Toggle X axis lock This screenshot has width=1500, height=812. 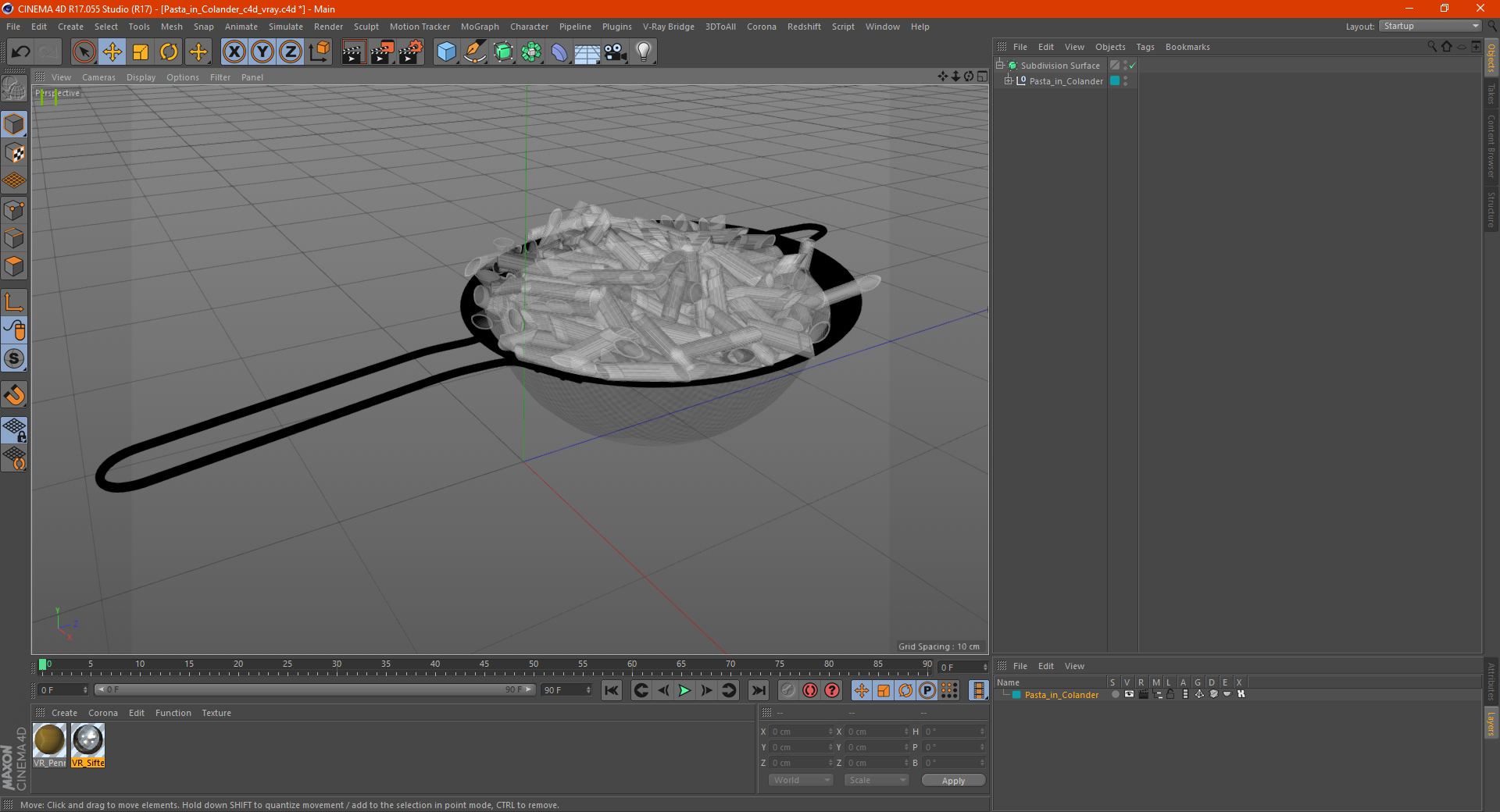(x=234, y=52)
